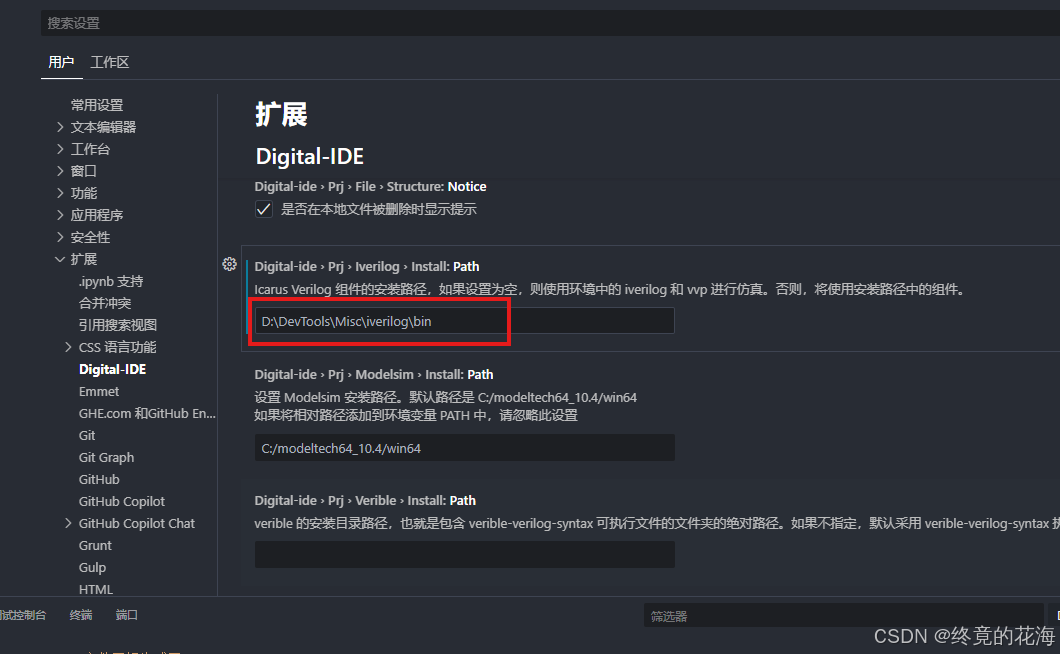Select Git Graph settings in the sidebar
The height and width of the screenshot is (654, 1060).
click(106, 457)
